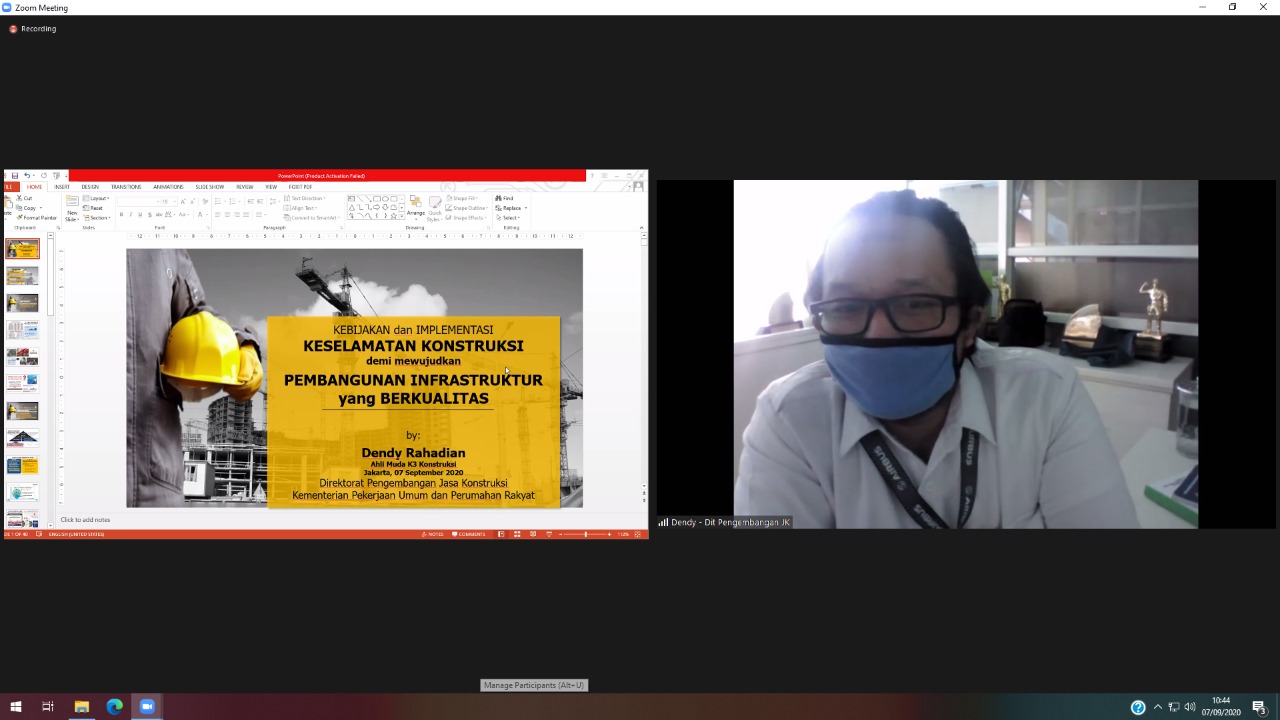This screenshot has height=720, width=1280.
Task: Click the zoom slider in PowerPoint status bar
Action: click(585, 534)
